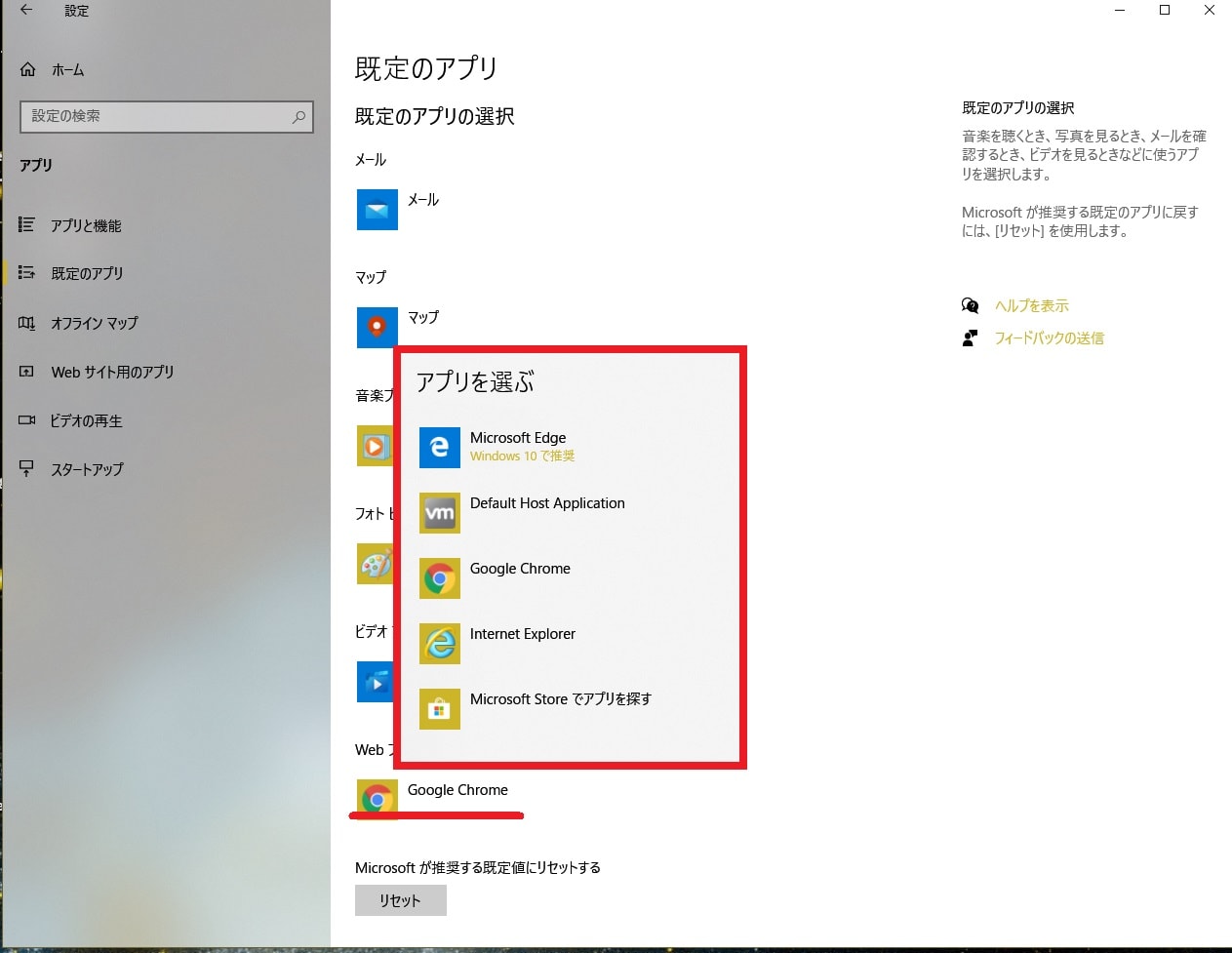
Task: Click the Apps for websites icon
Action: (x=26, y=372)
